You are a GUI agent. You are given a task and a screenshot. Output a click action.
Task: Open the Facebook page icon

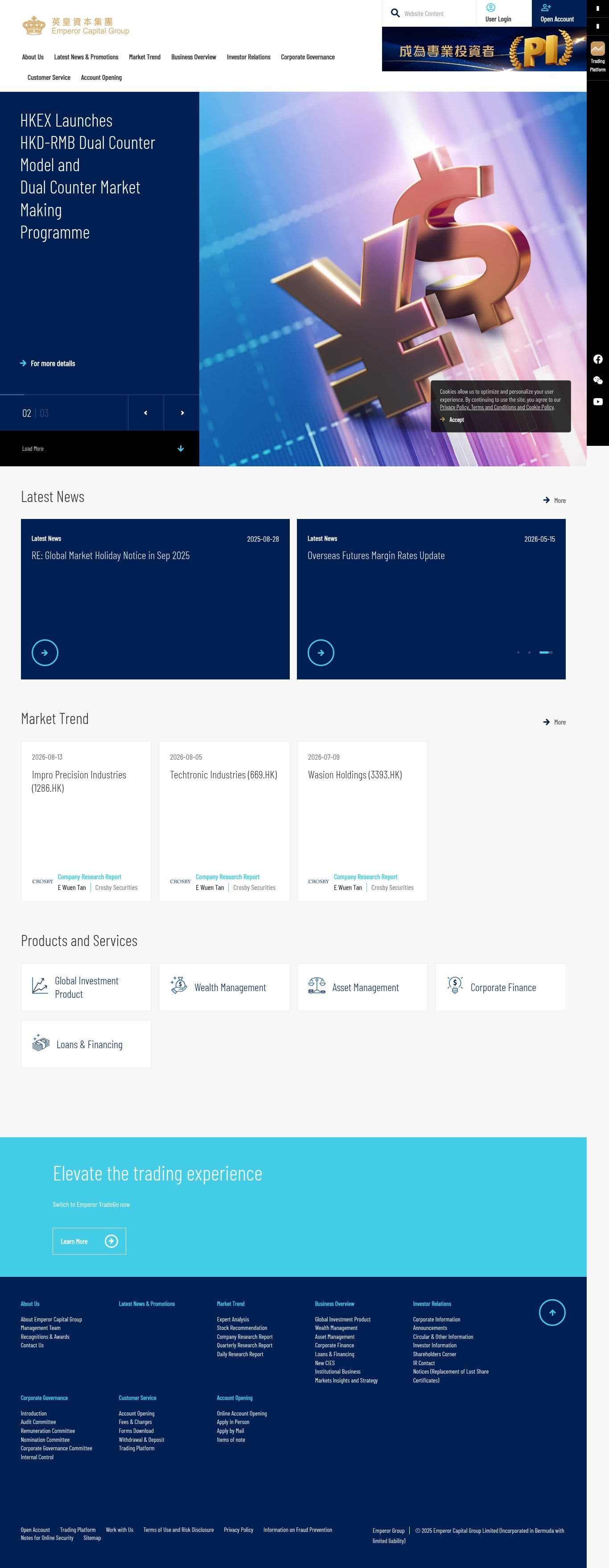coord(597,359)
